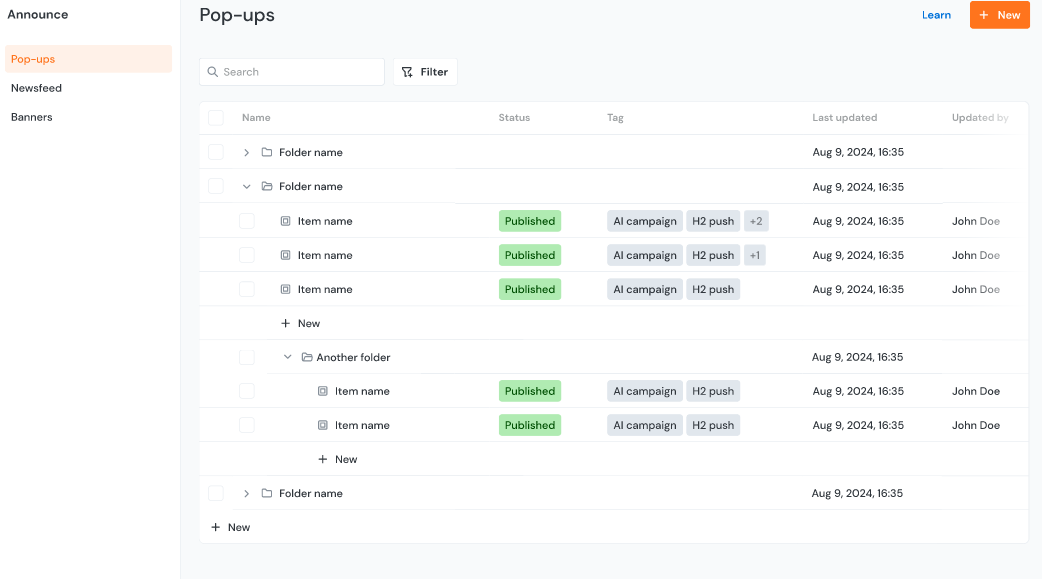Check the box for the Another folder row
The width and height of the screenshot is (1042, 579).
pyautogui.click(x=246, y=357)
